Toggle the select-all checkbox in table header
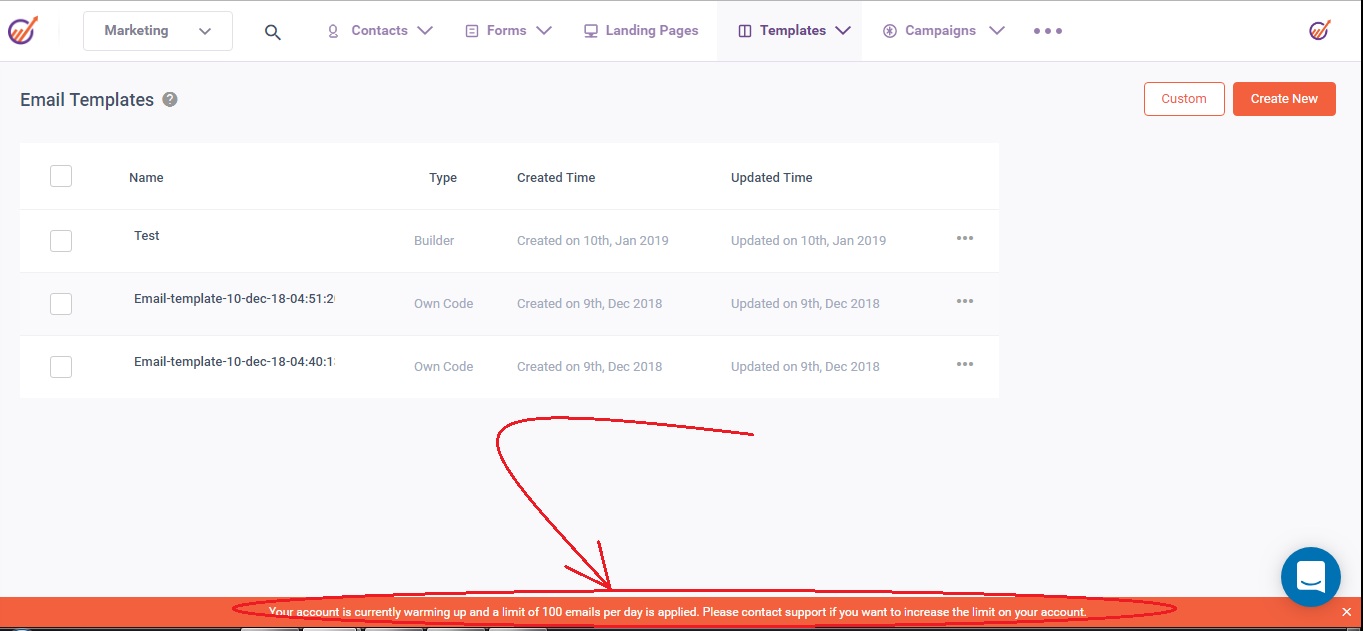1363x631 pixels. coord(61,176)
